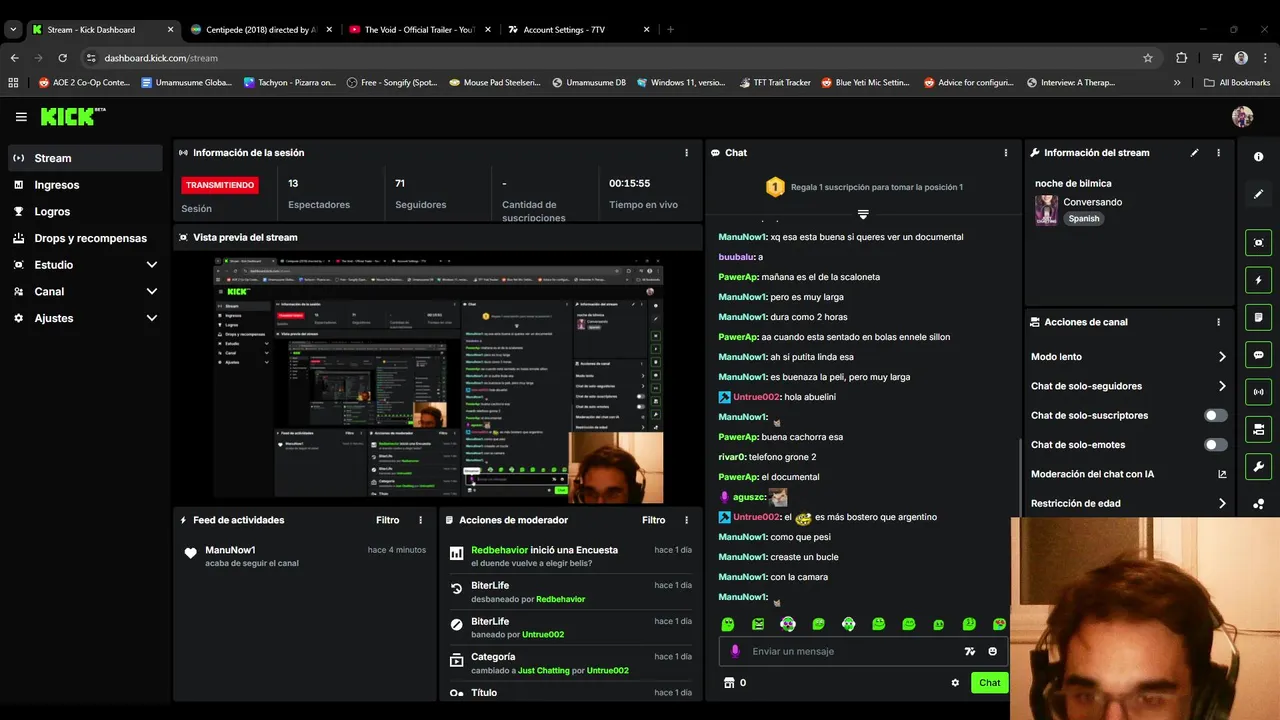Click the browser address bar URL
1280x720 pixels.
(x=161, y=58)
